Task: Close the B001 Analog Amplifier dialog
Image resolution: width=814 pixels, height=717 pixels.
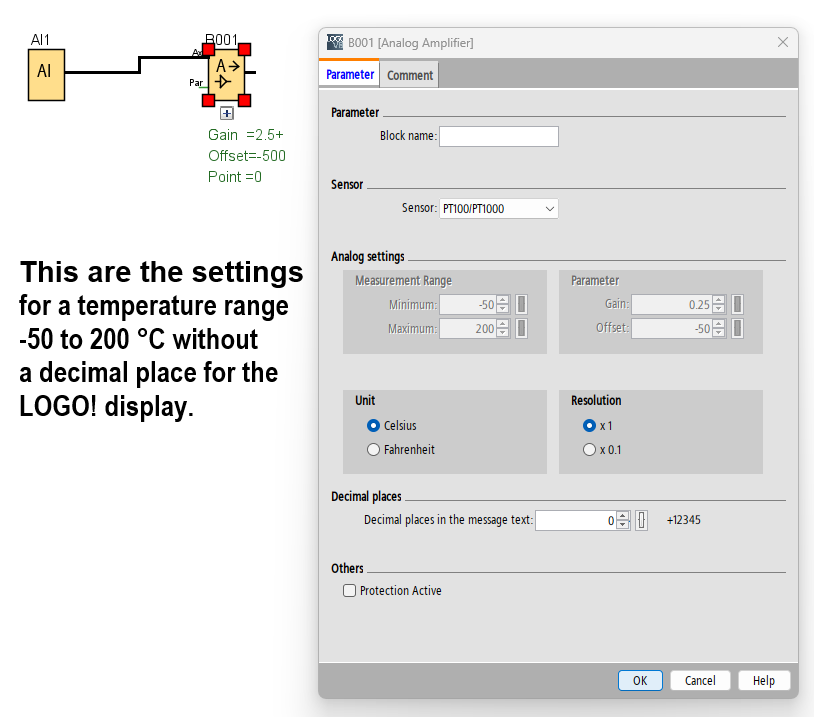Action: (783, 42)
